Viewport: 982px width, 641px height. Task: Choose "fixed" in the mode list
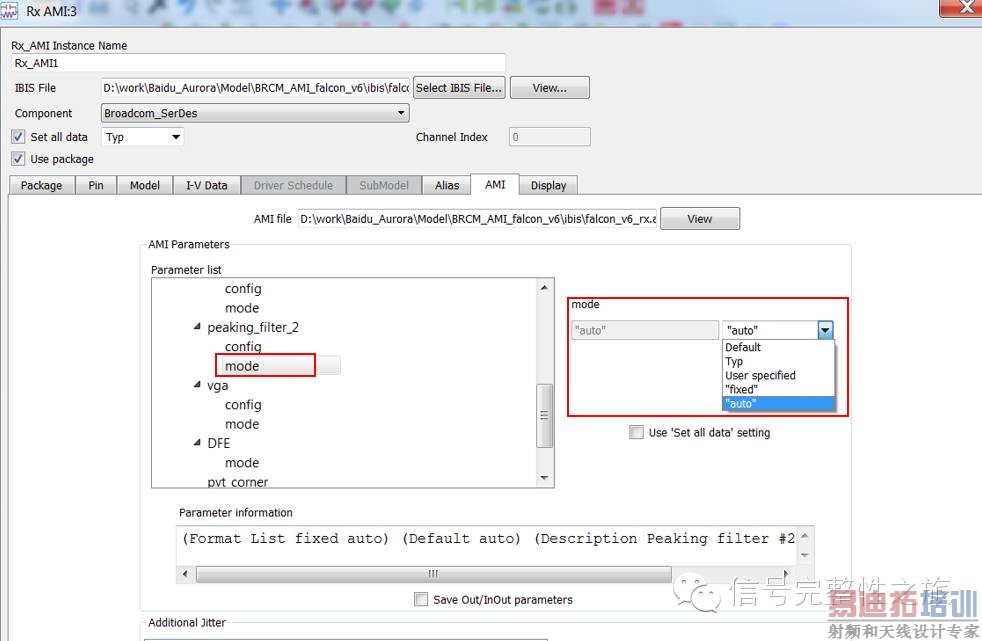point(778,389)
